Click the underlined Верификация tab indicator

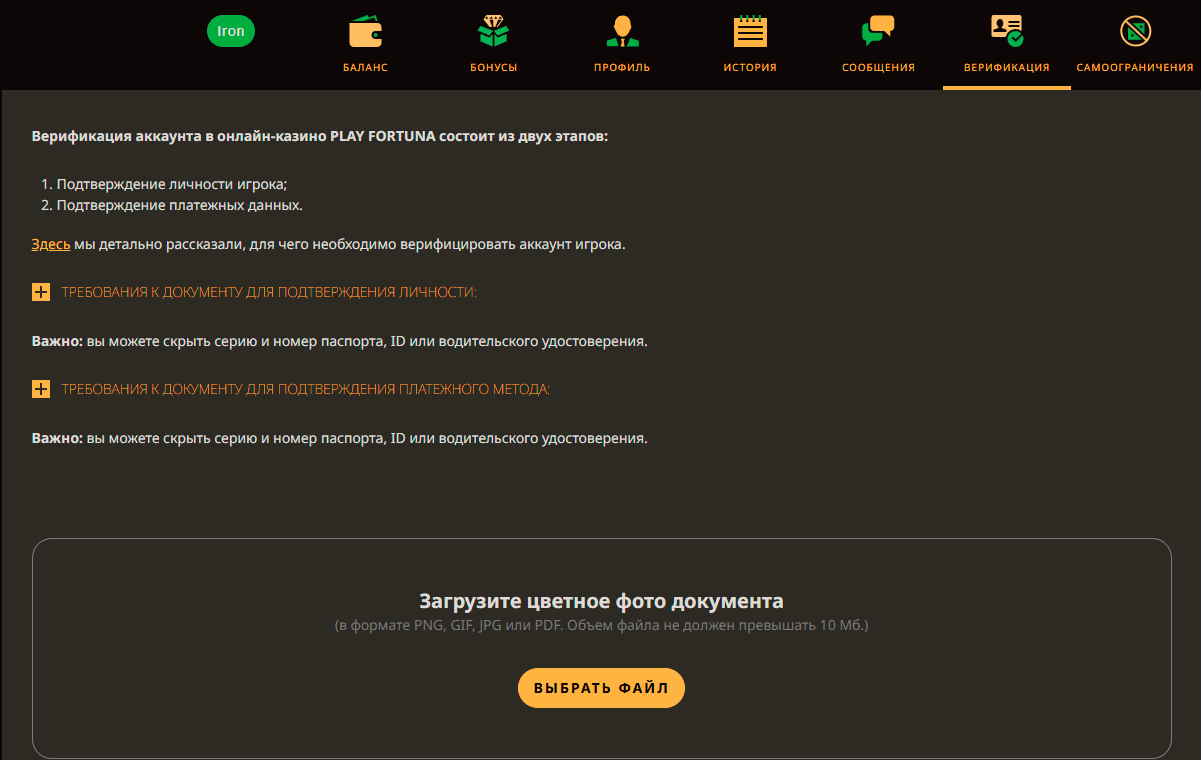click(x=1006, y=88)
